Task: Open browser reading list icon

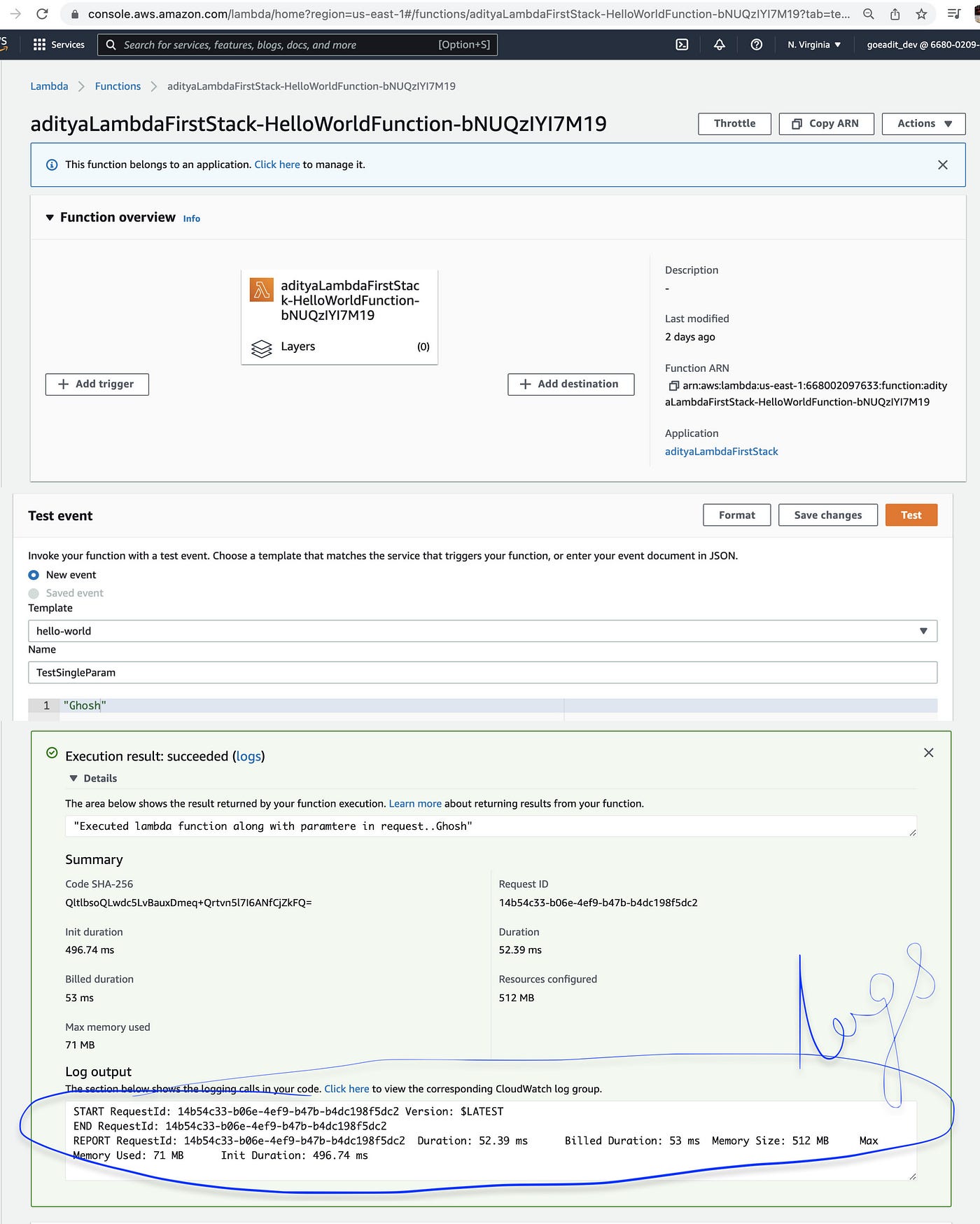Action: pyautogui.click(x=953, y=14)
